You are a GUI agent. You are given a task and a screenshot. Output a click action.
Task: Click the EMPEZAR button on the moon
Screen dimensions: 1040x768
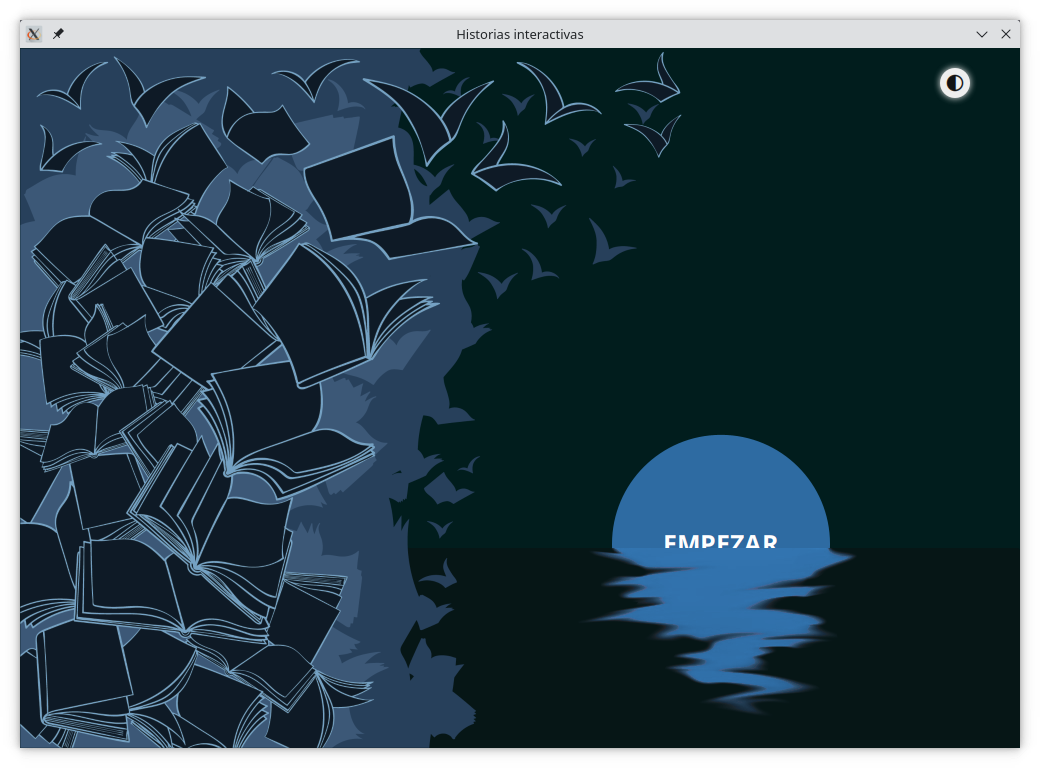720,541
